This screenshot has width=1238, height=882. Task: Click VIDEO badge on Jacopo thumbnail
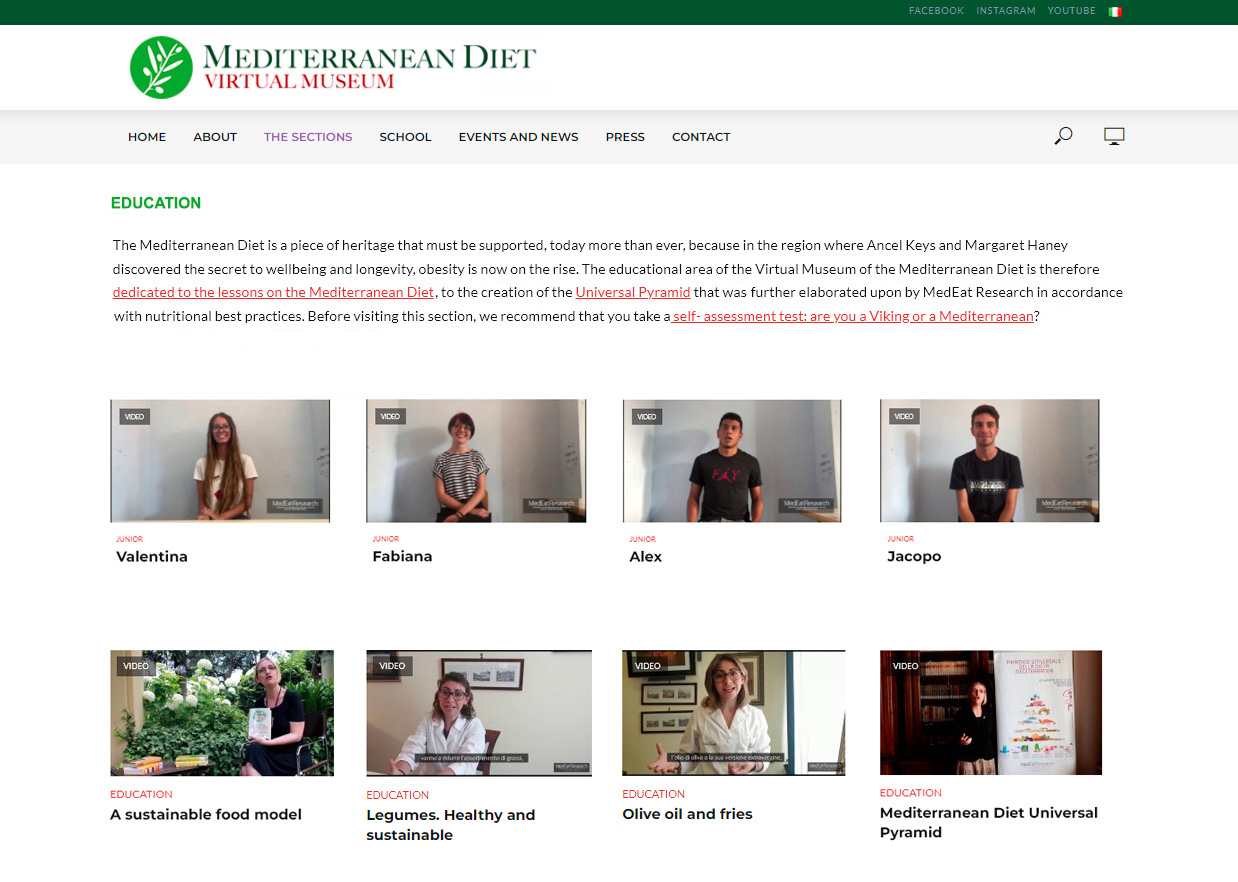tap(904, 416)
